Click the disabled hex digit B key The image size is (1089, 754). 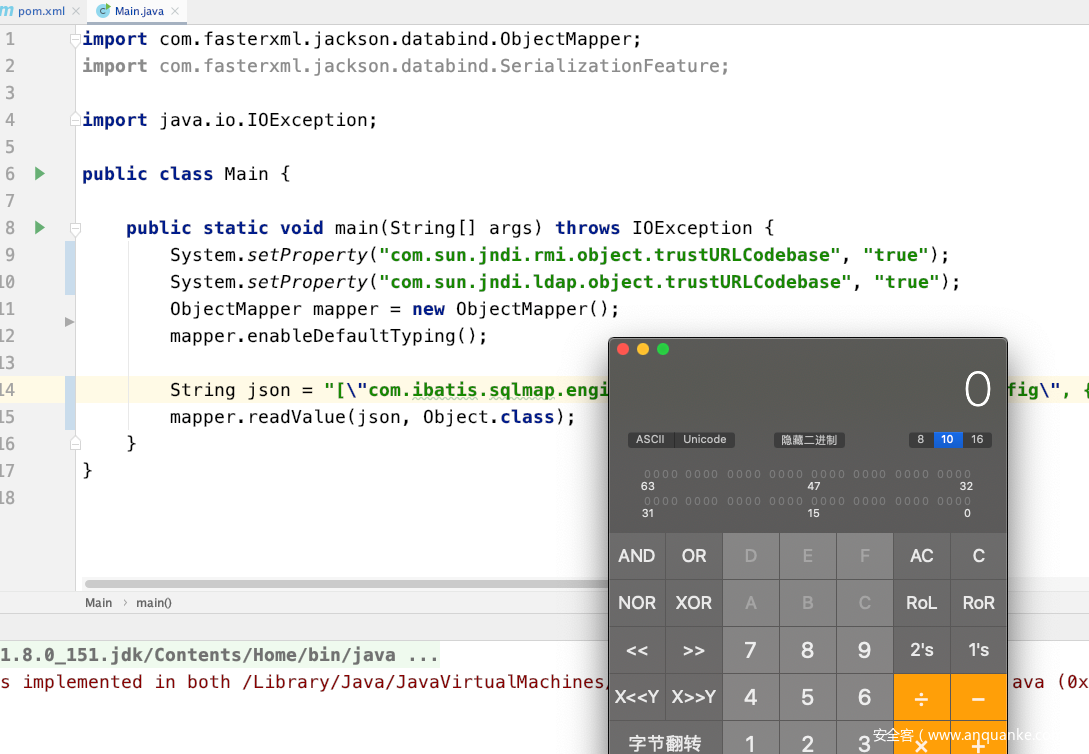point(808,603)
